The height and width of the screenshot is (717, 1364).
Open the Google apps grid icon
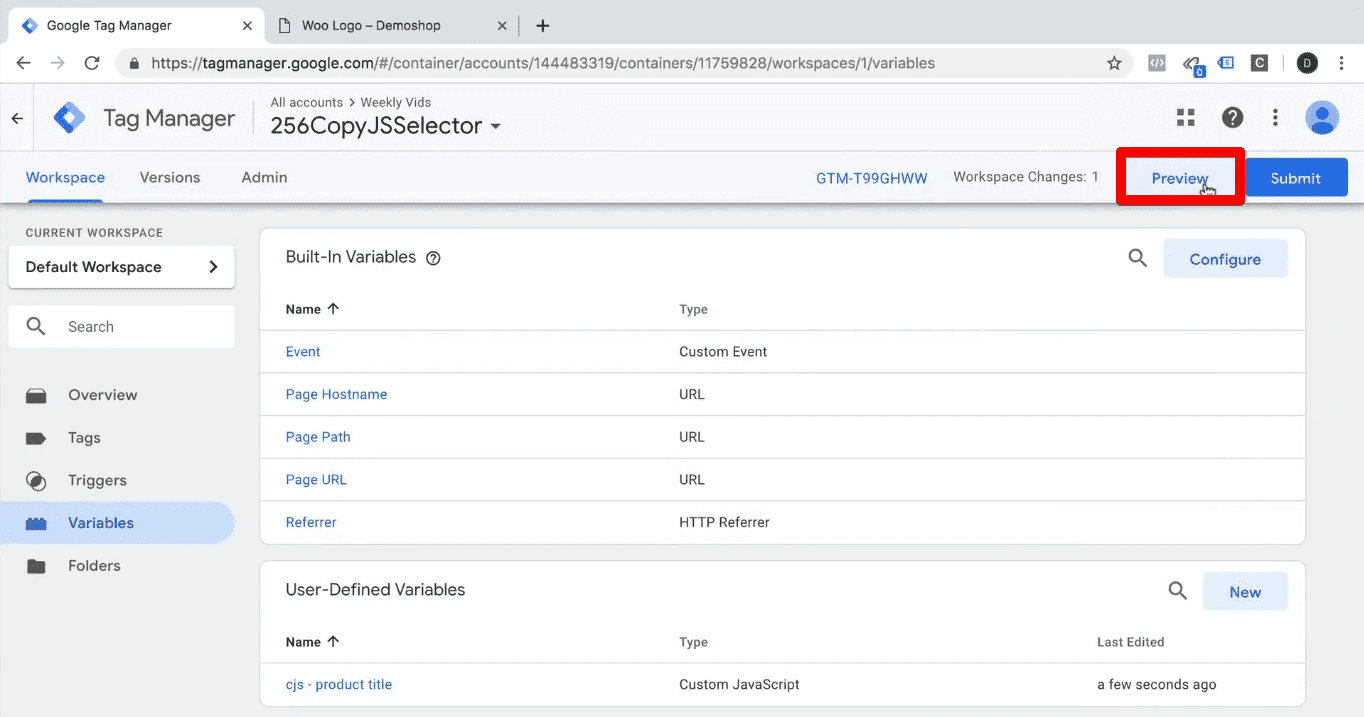[x=1185, y=117]
